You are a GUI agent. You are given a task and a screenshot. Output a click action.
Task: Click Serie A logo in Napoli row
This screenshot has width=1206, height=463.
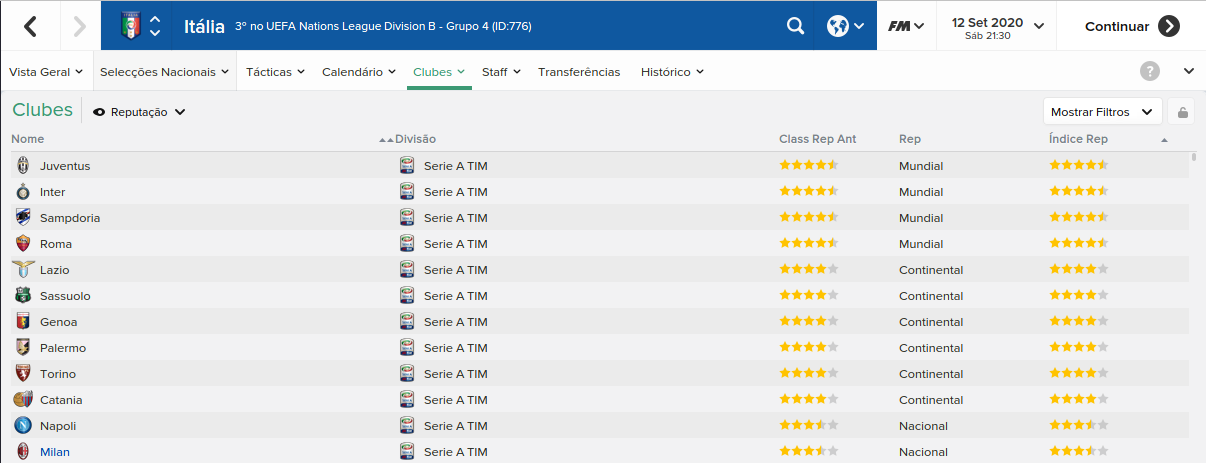tap(407, 425)
